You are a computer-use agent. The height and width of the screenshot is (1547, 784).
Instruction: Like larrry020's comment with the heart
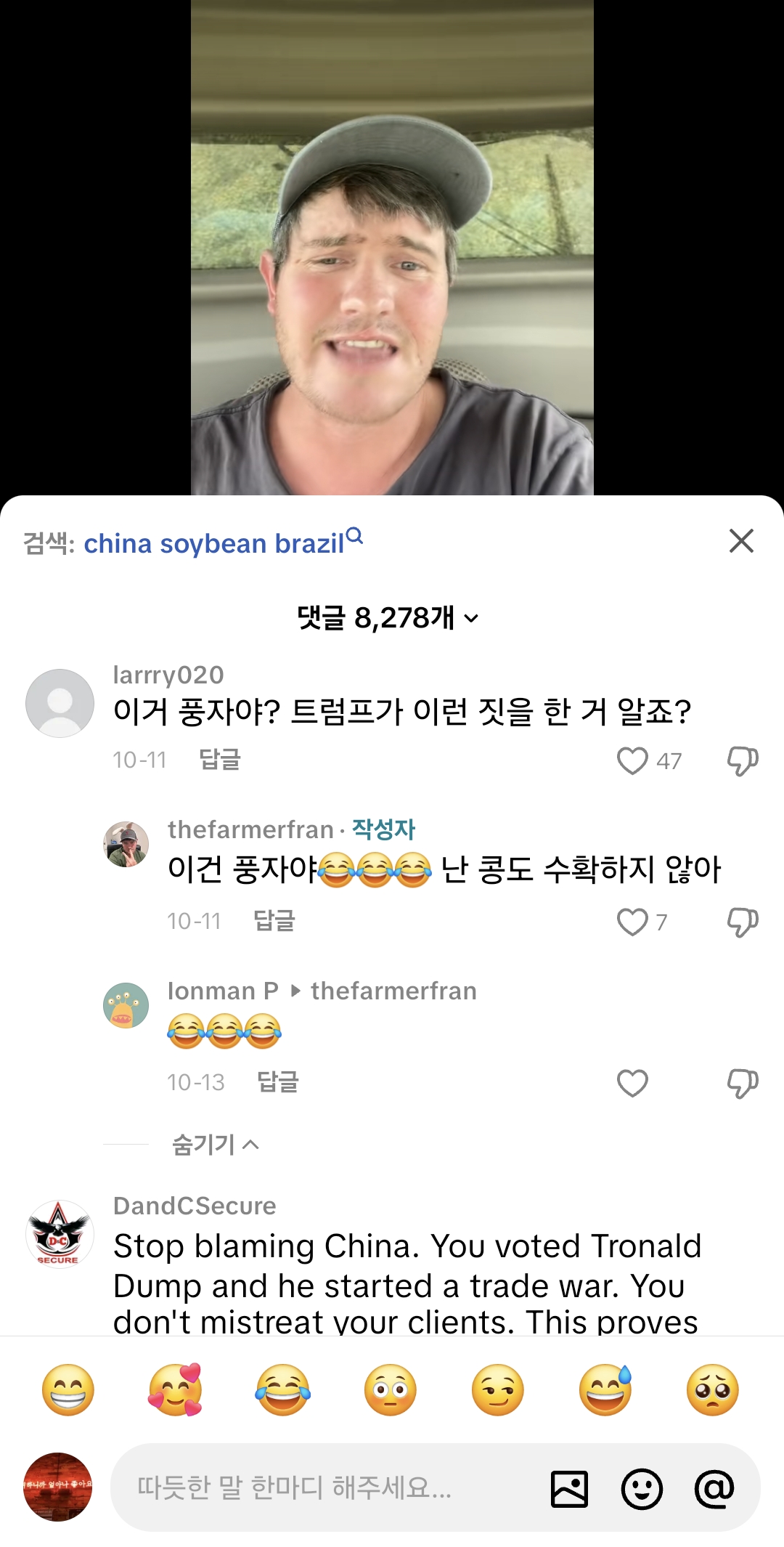pyautogui.click(x=632, y=760)
